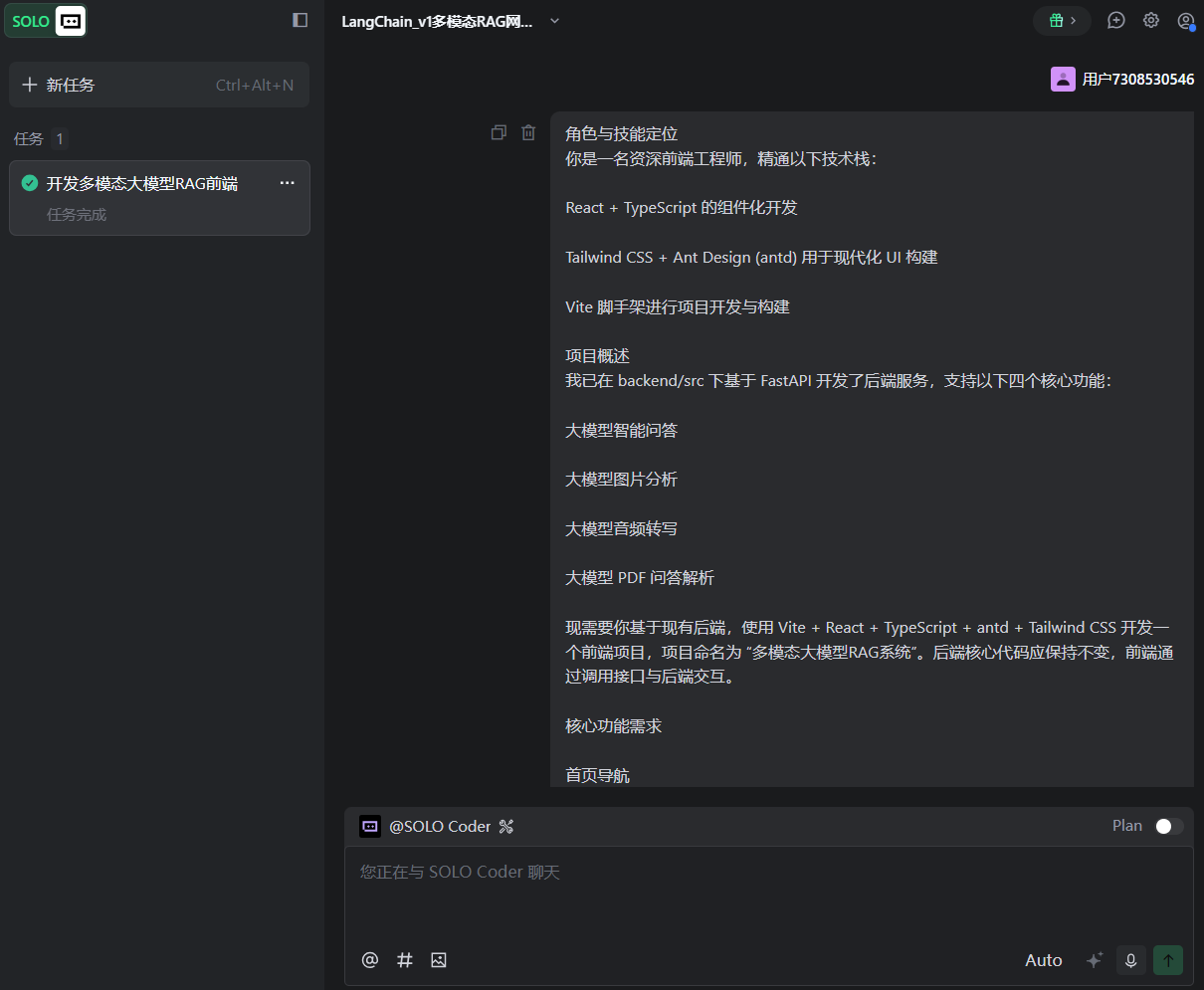Click the # context reference icon
This screenshot has height=990, width=1204.
404,960
